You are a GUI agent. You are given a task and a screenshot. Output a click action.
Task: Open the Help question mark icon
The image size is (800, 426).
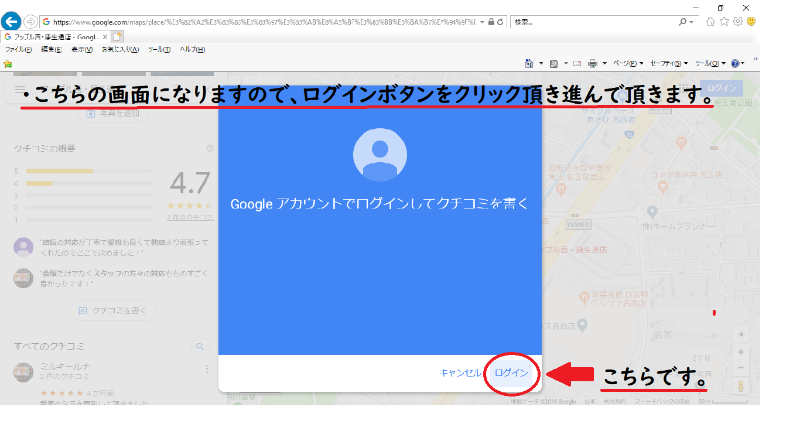coord(736,63)
